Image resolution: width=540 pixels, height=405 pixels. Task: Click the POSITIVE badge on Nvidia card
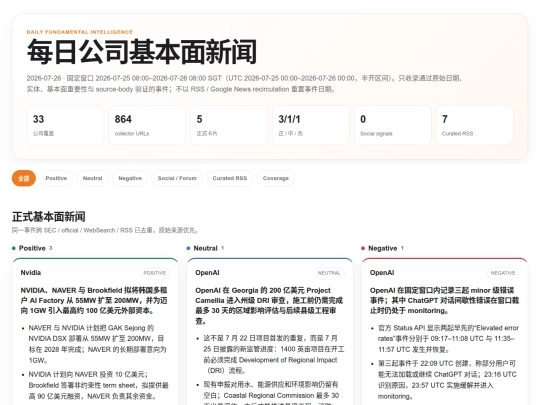point(155,273)
